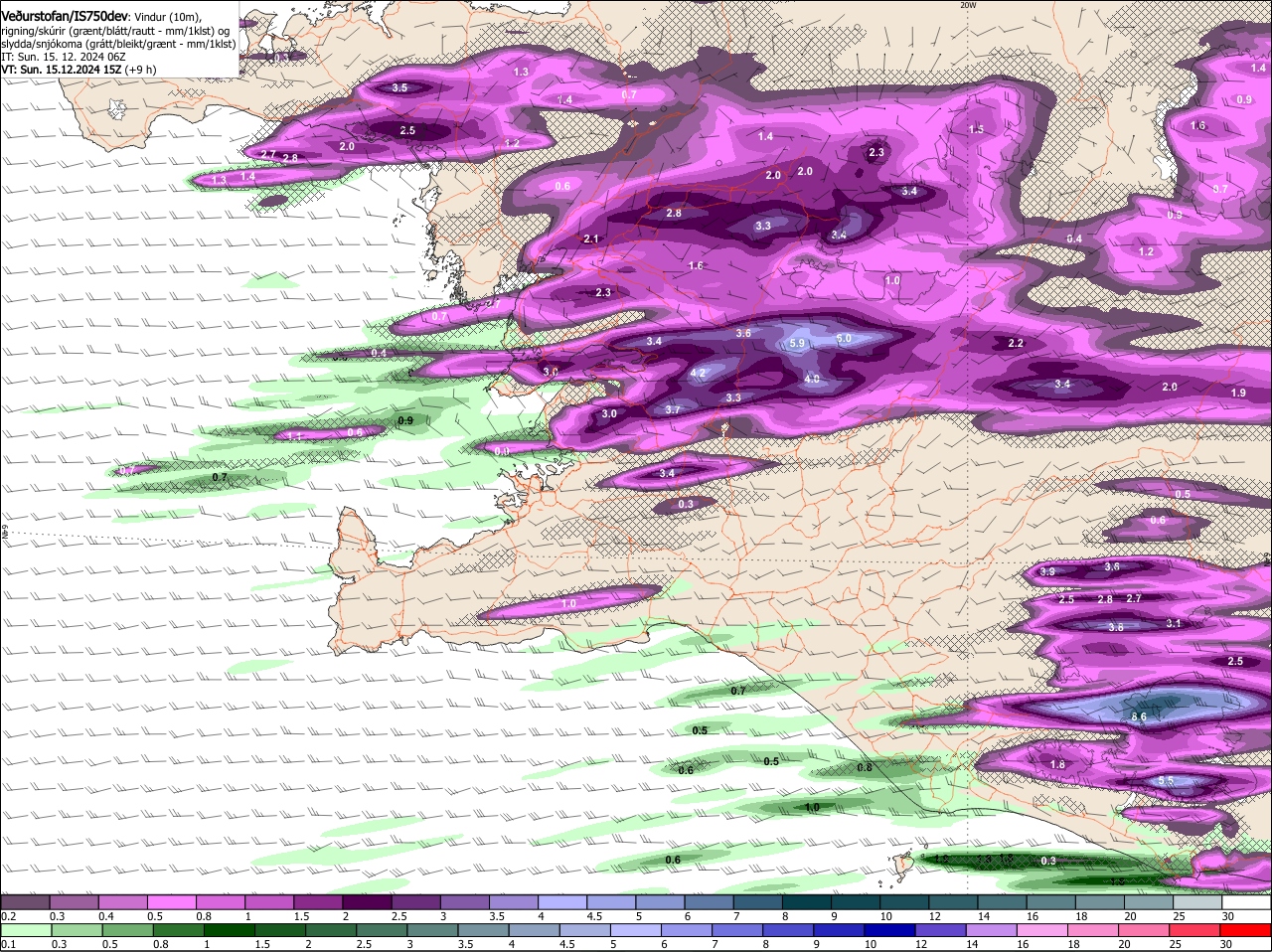The width and height of the screenshot is (1272, 952).
Task: Click the 4.5 label in the snow scale
Action: pos(594,916)
